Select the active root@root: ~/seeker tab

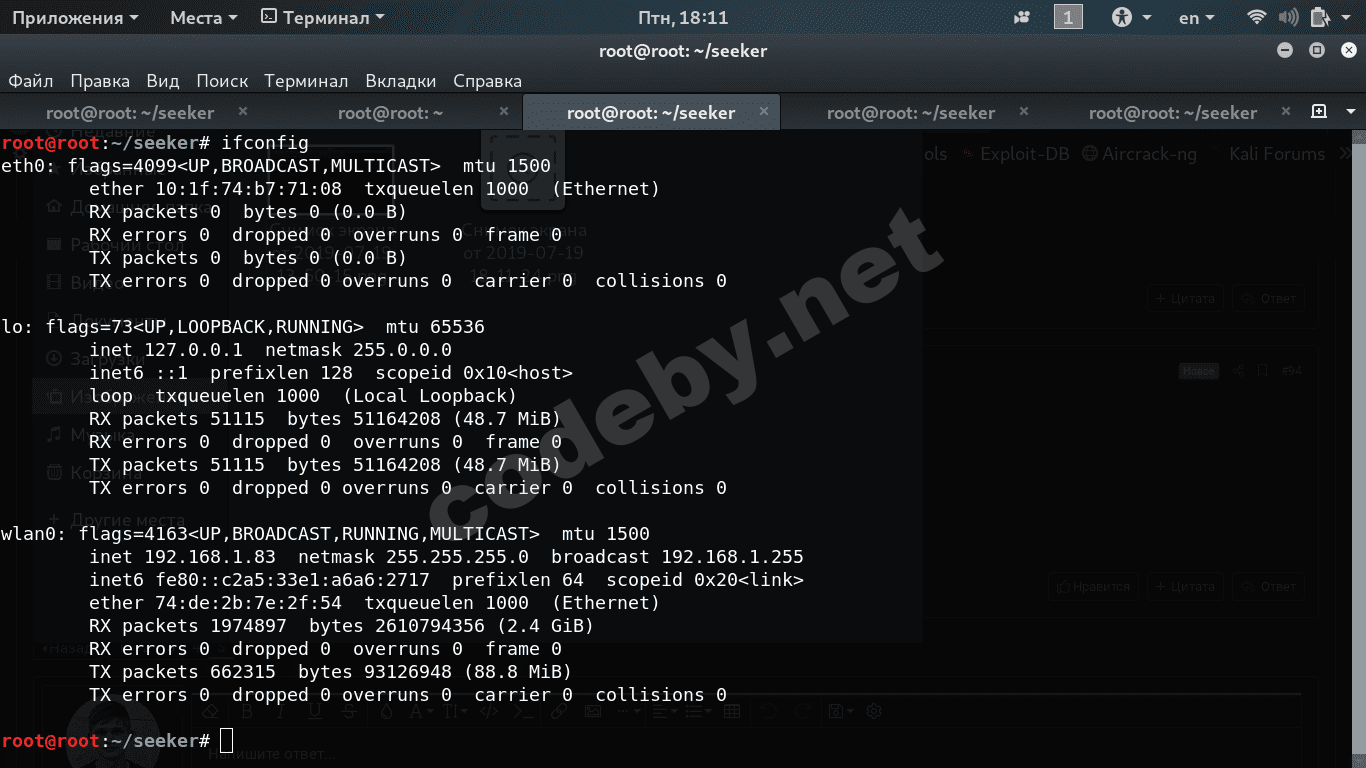click(x=651, y=113)
